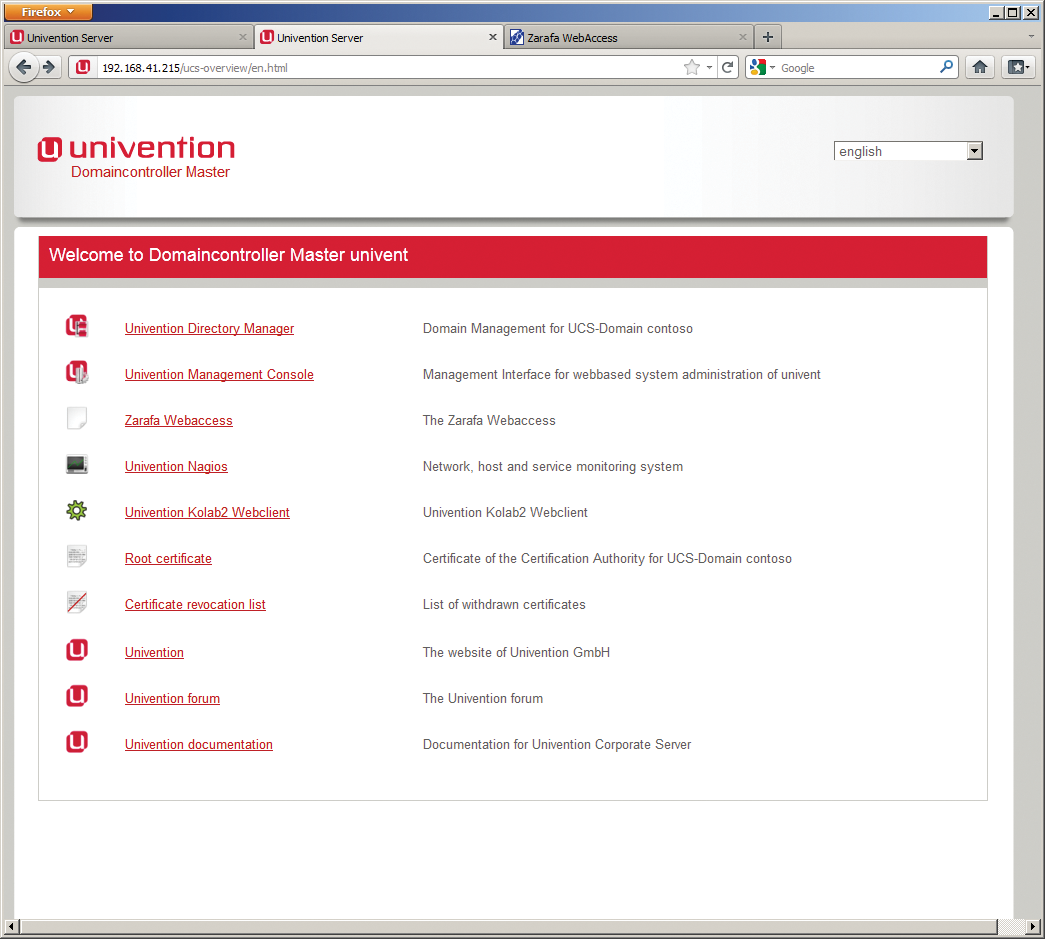
Task: Click the Univention Management Console icon
Action: 77,372
